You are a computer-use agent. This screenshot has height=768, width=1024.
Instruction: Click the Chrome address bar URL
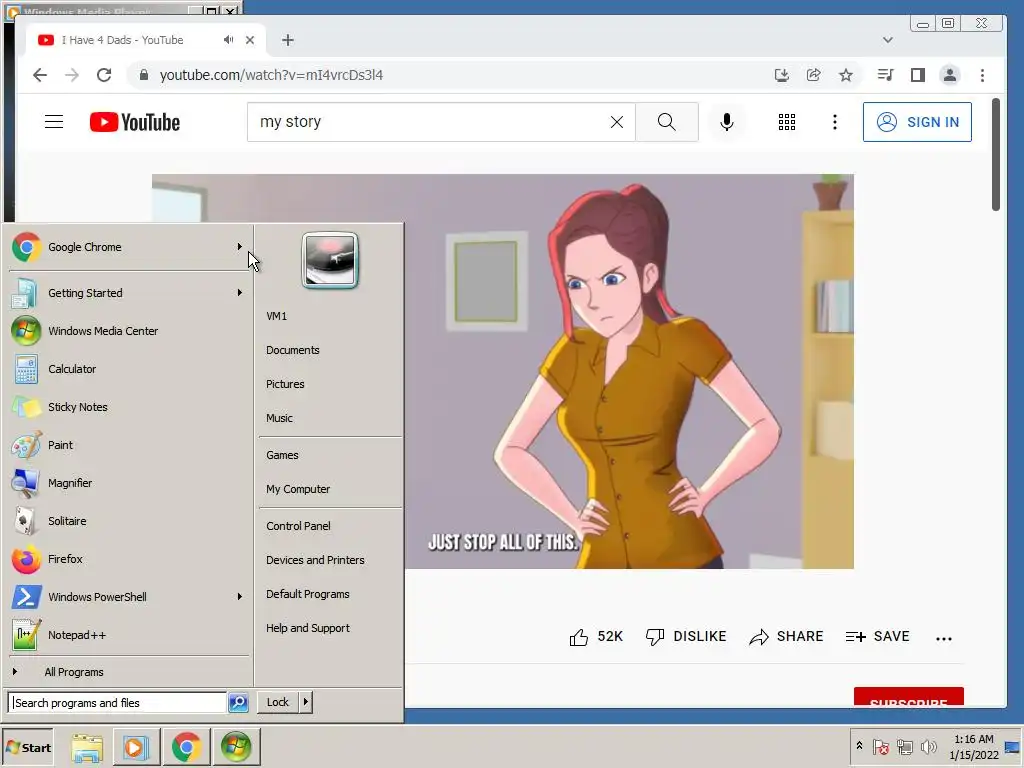click(x=271, y=75)
